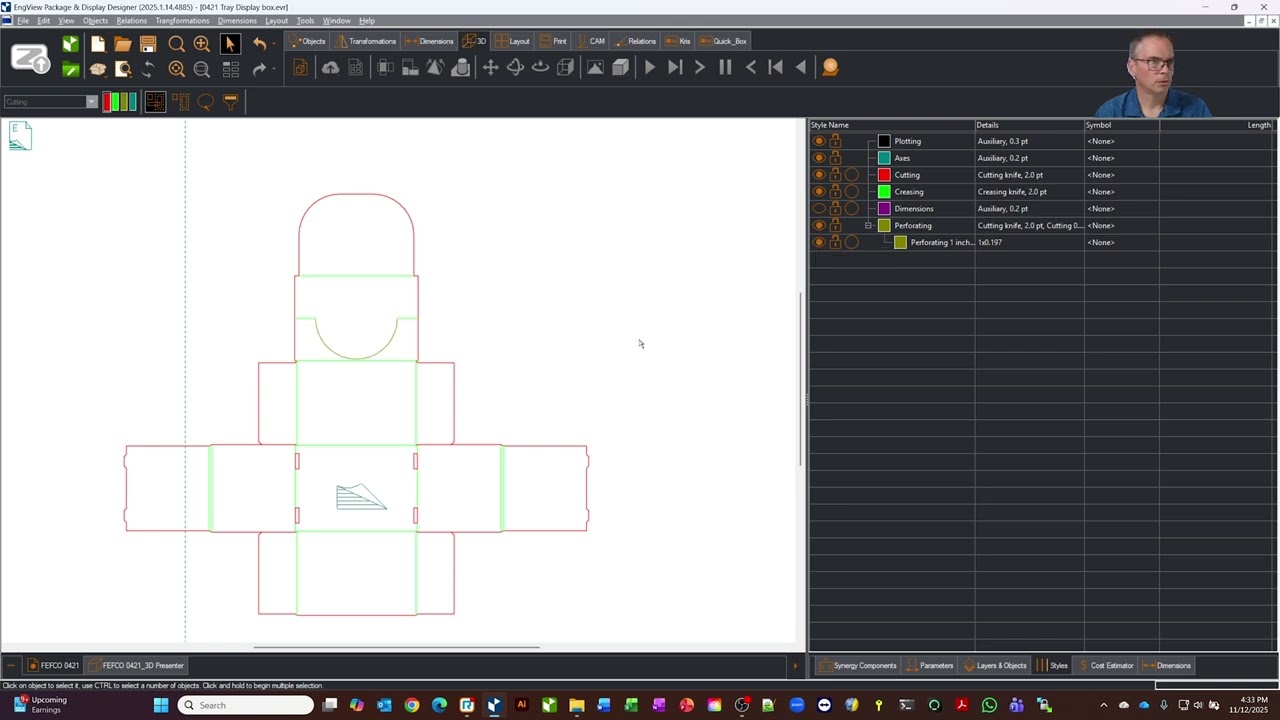
Task: Click the mirror flip triangles icon
Action: click(435, 68)
